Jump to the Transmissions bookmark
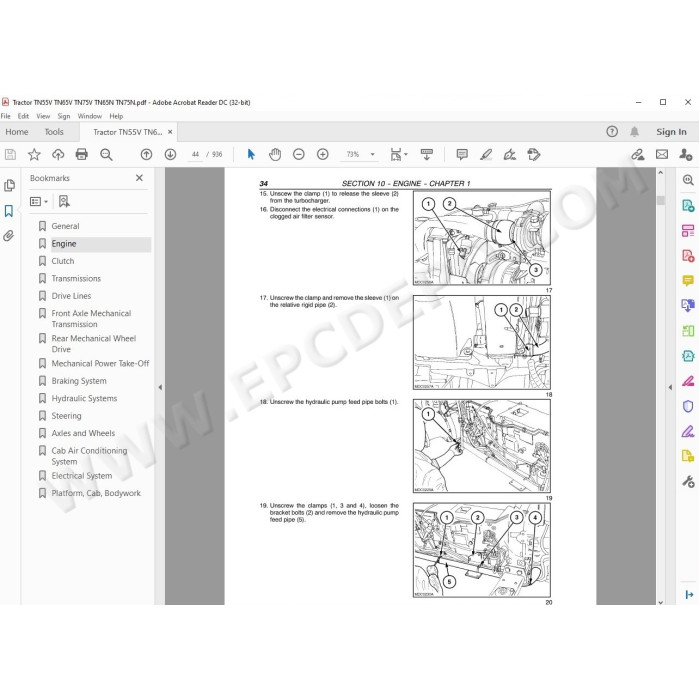Viewport: 700px width, 700px height. (76, 278)
